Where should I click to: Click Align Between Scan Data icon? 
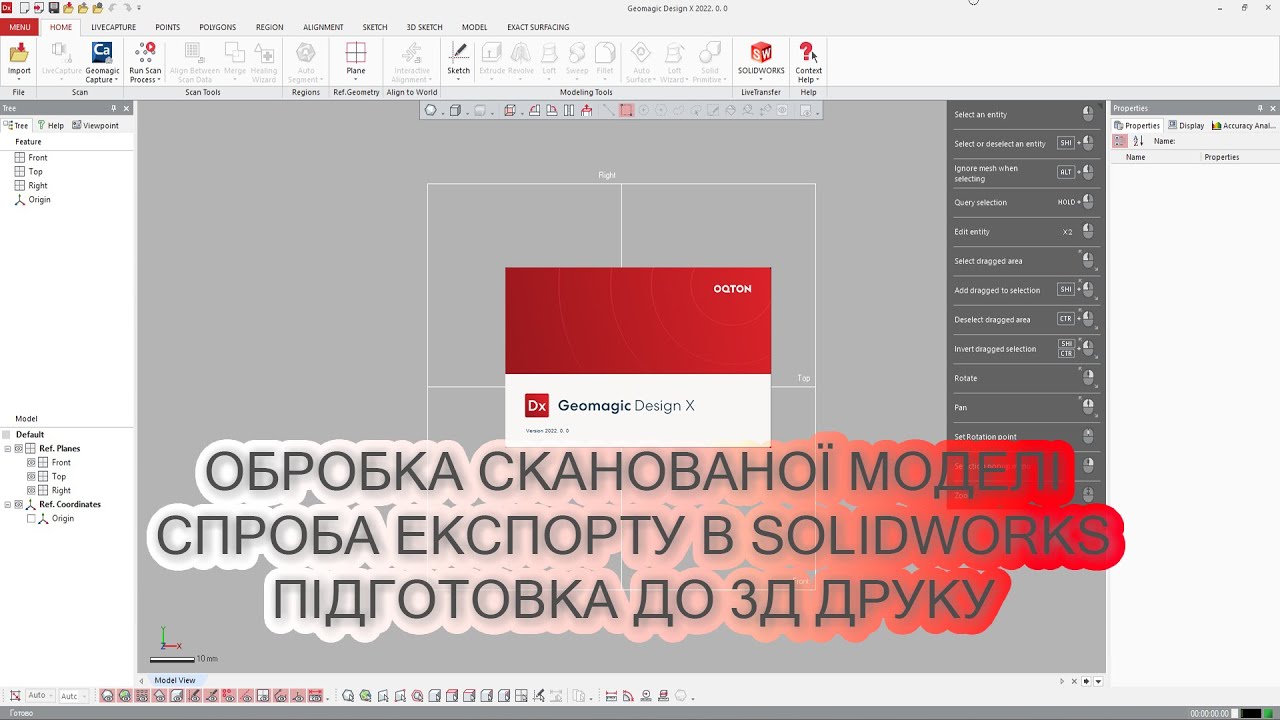(x=194, y=53)
